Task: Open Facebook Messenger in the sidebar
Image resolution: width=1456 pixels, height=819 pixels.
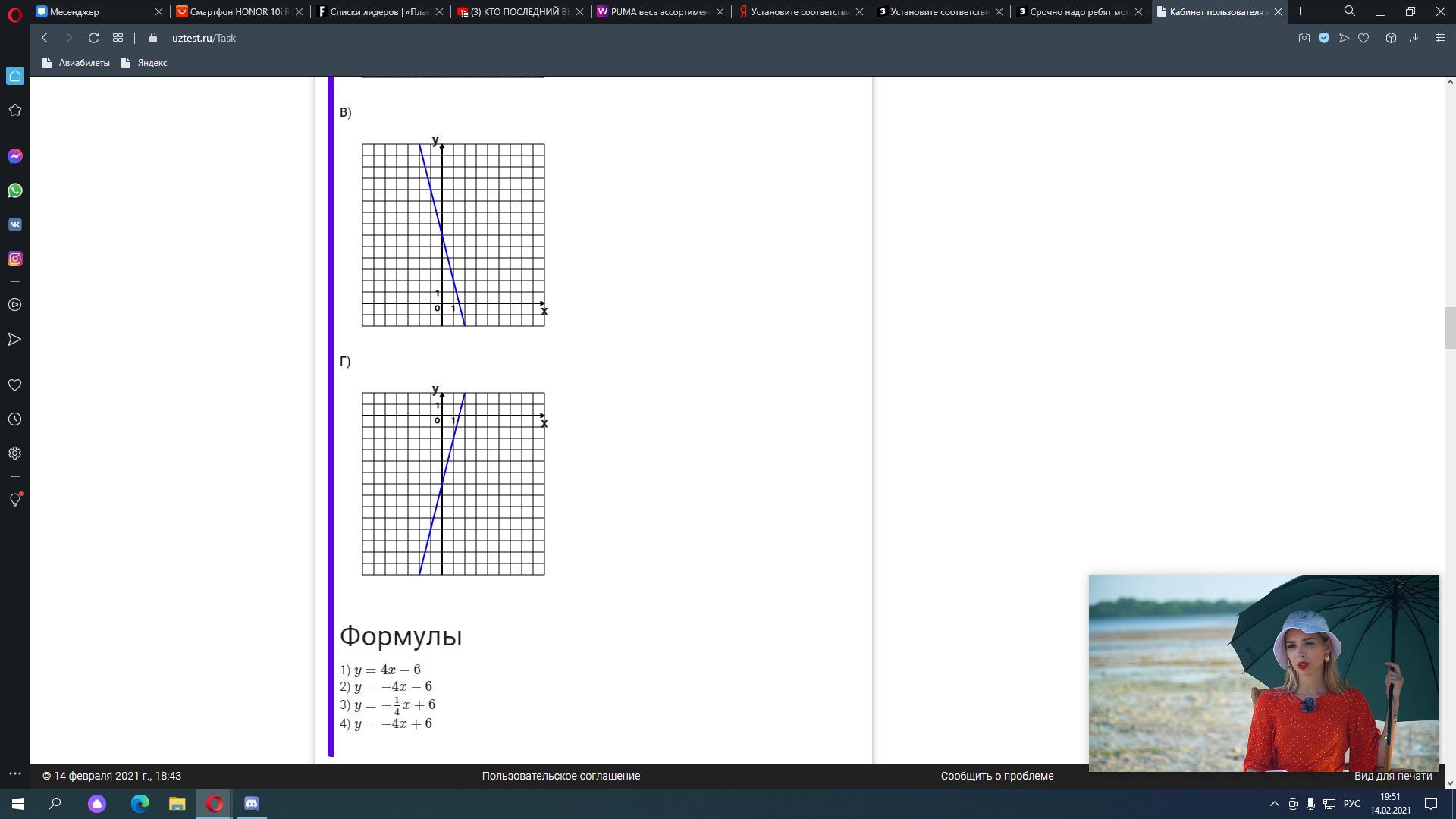Action: pos(14,156)
